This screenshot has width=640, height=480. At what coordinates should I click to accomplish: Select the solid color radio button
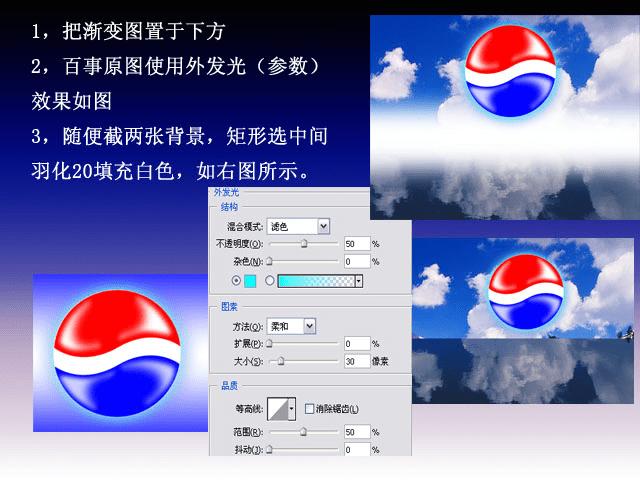[236, 281]
